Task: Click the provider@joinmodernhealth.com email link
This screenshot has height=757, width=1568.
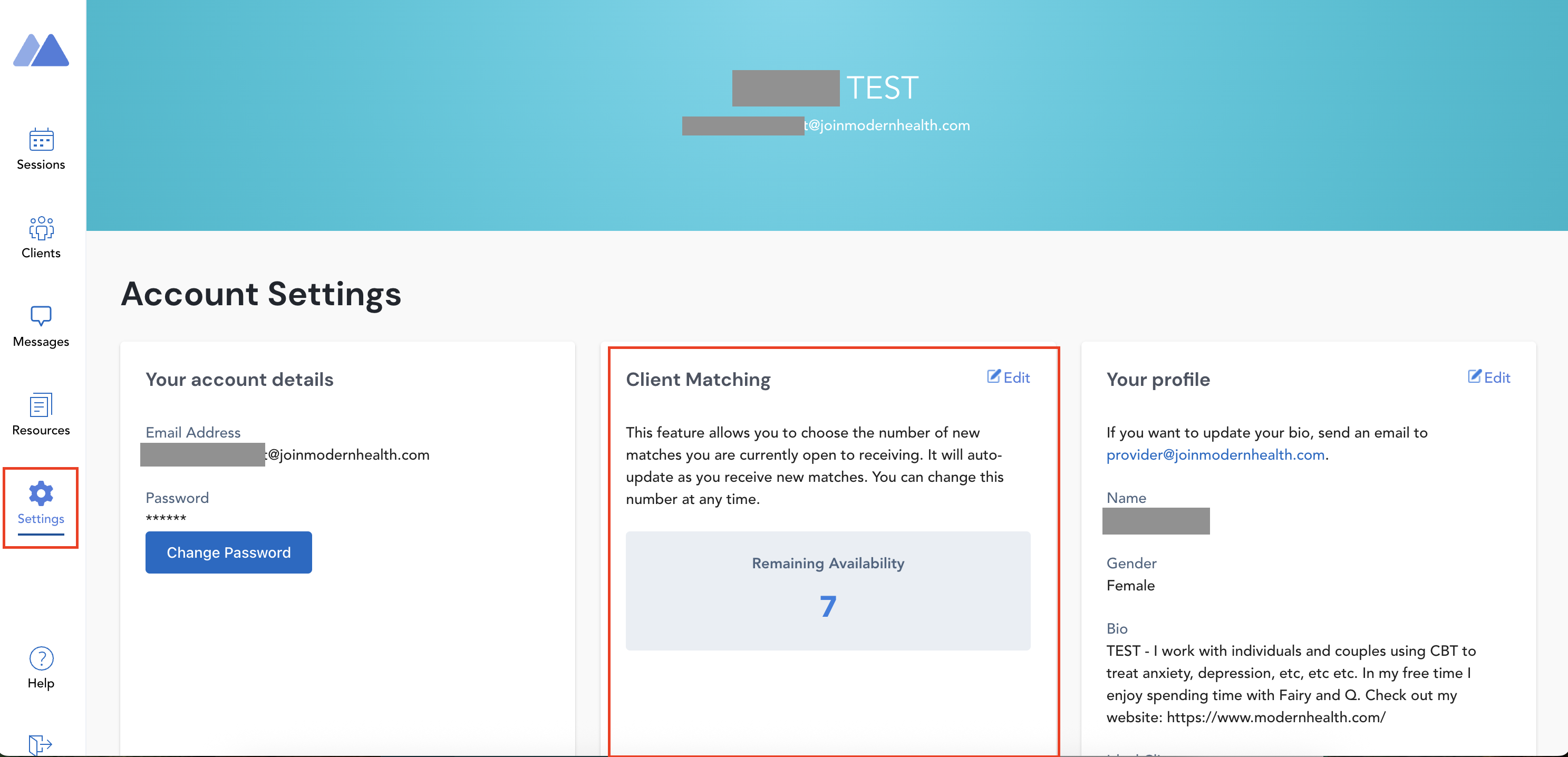Action: pos(1215,454)
